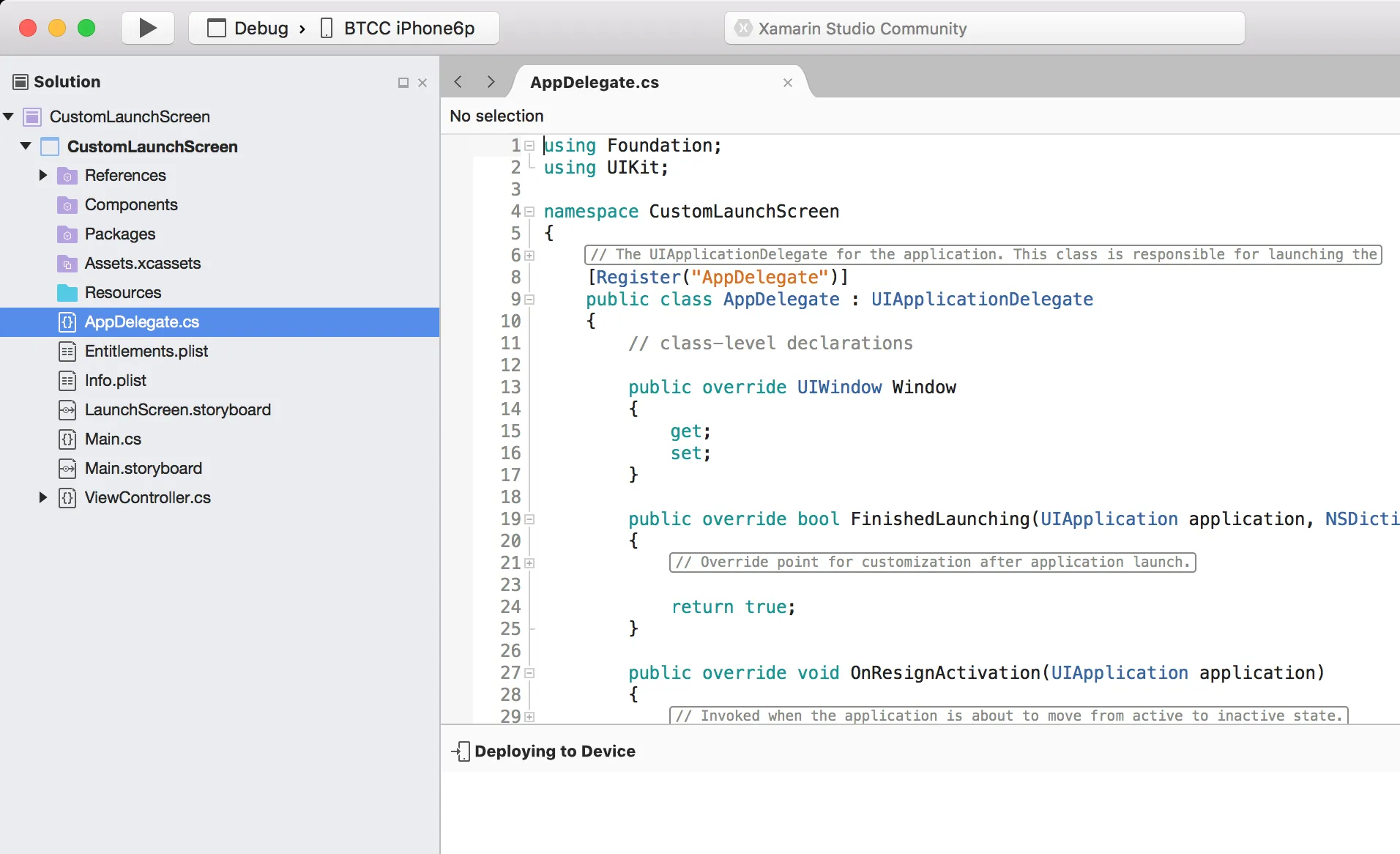Open LaunchScreen.storyboard from the tree
The image size is (1400, 854).
coord(178,409)
